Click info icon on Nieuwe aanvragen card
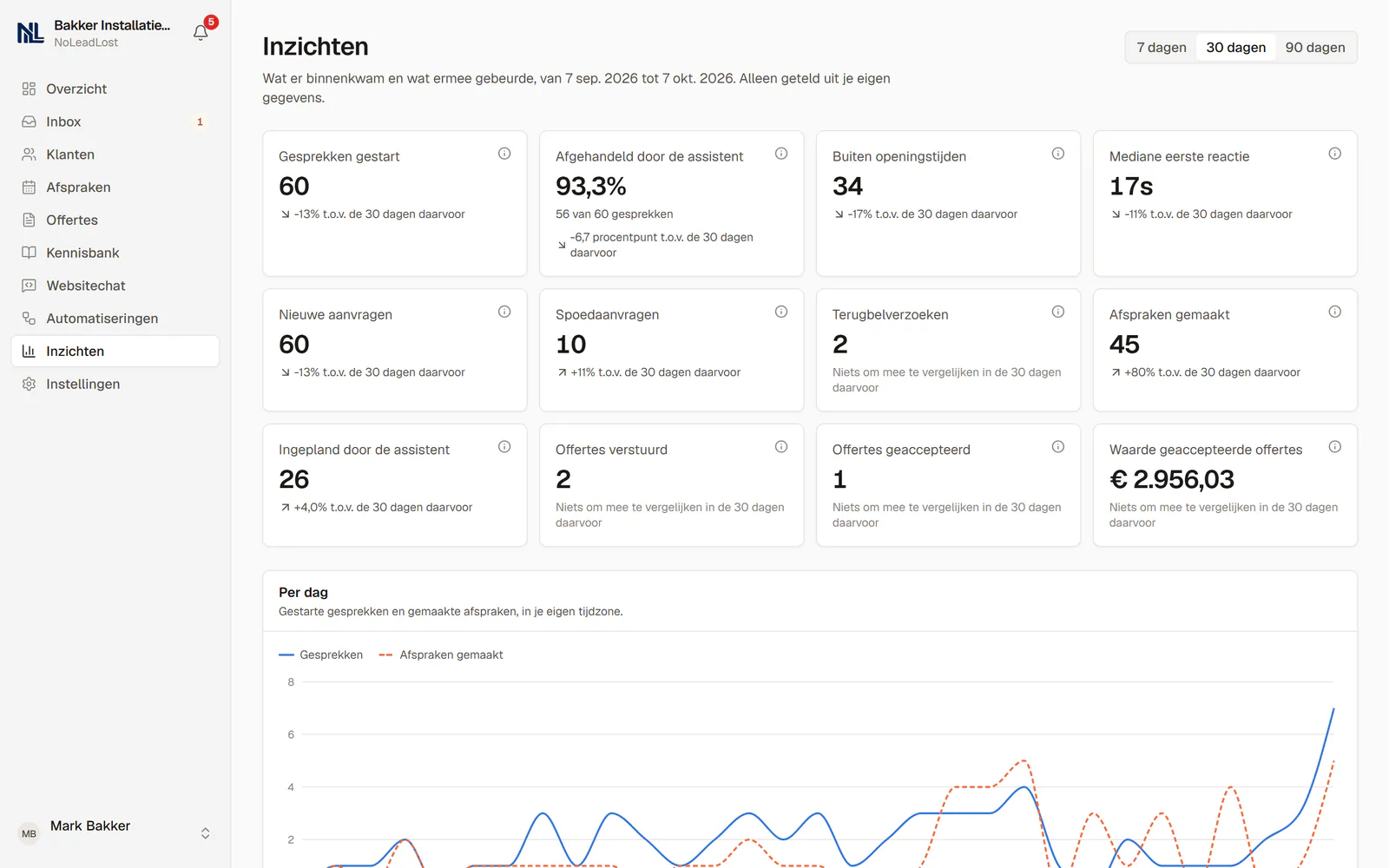1389x868 pixels. point(504,312)
